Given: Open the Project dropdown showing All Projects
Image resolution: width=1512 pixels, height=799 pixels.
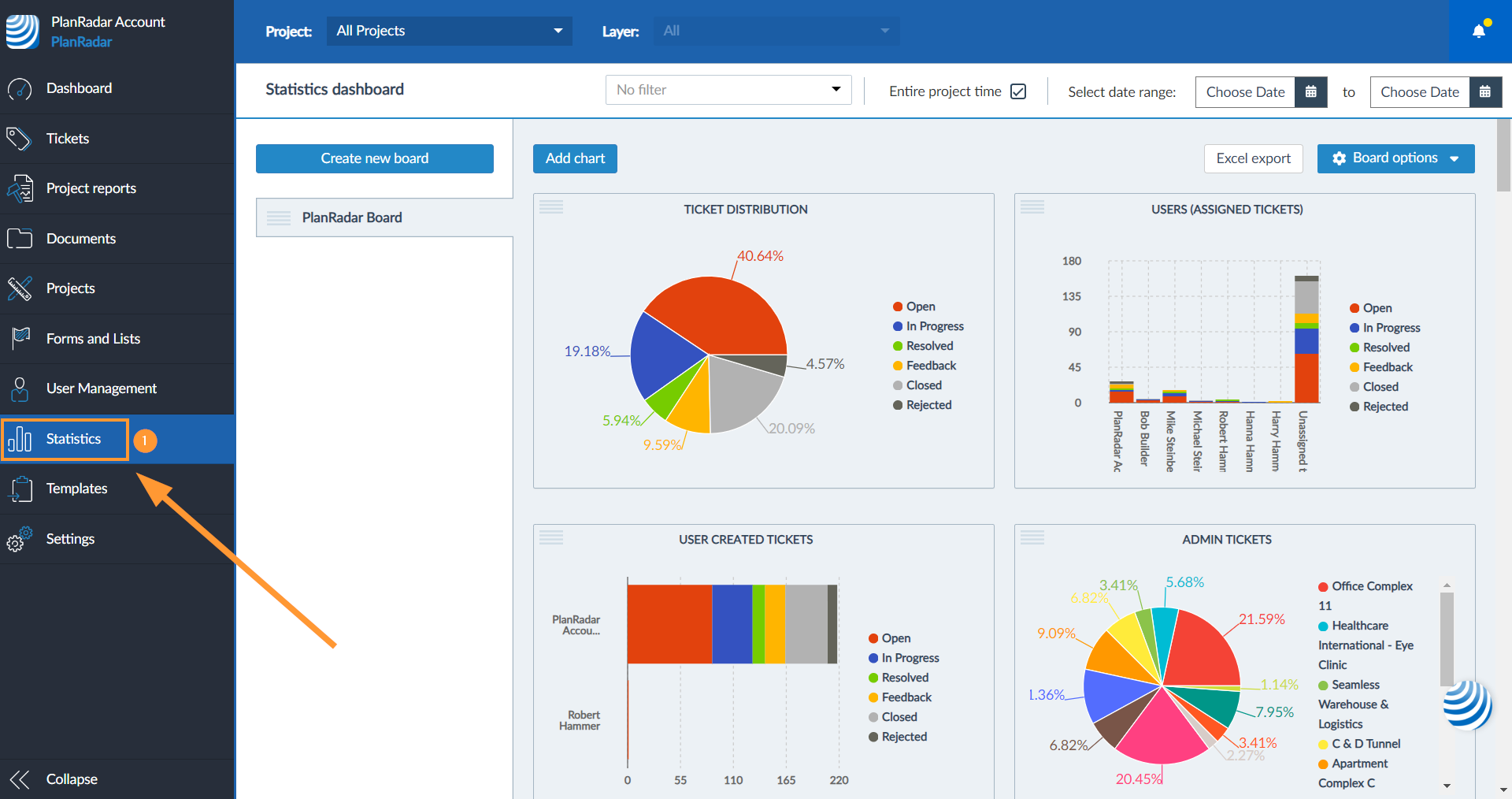Looking at the screenshot, I should (449, 31).
